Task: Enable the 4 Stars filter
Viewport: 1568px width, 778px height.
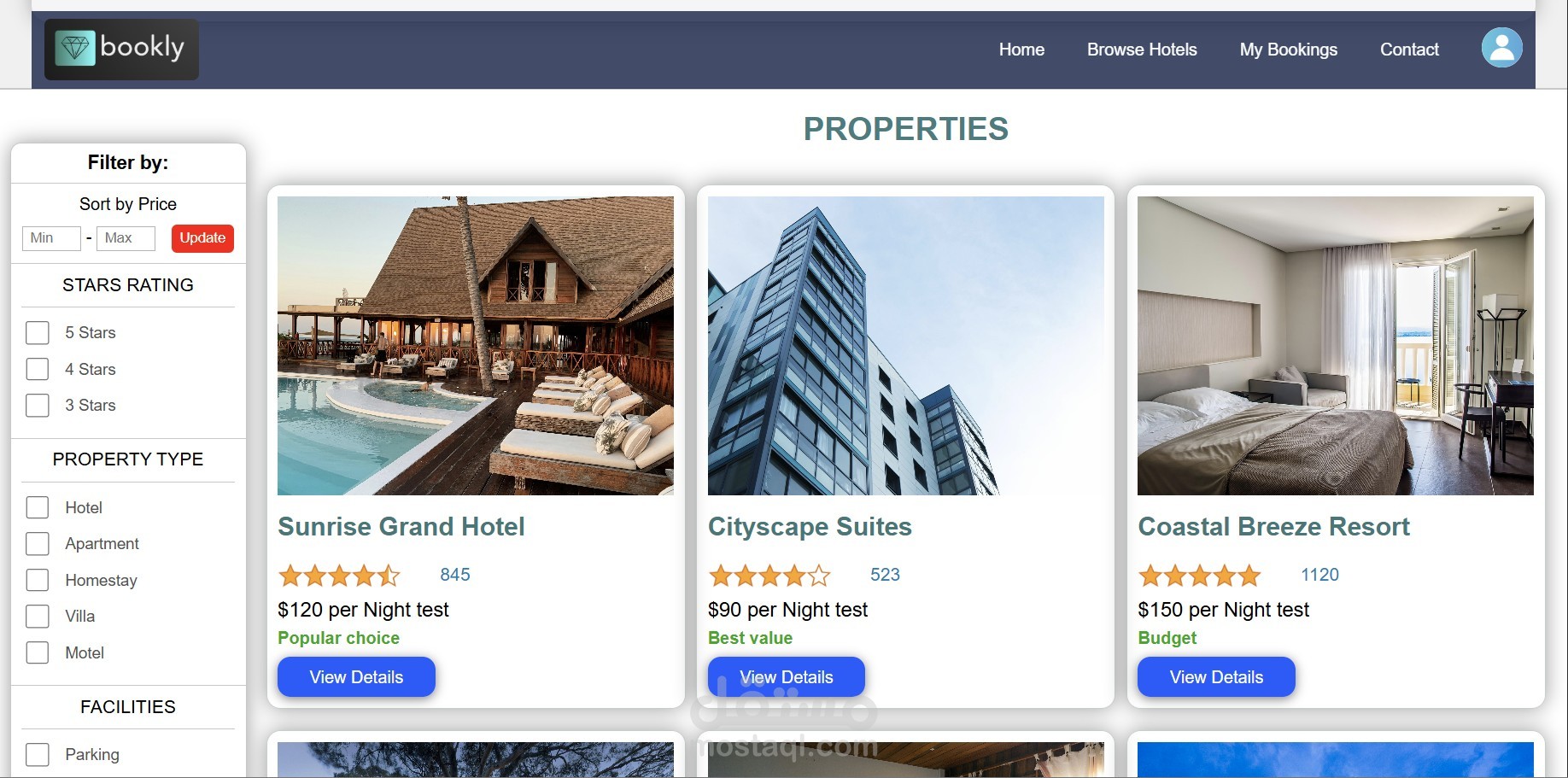Action: click(x=38, y=369)
